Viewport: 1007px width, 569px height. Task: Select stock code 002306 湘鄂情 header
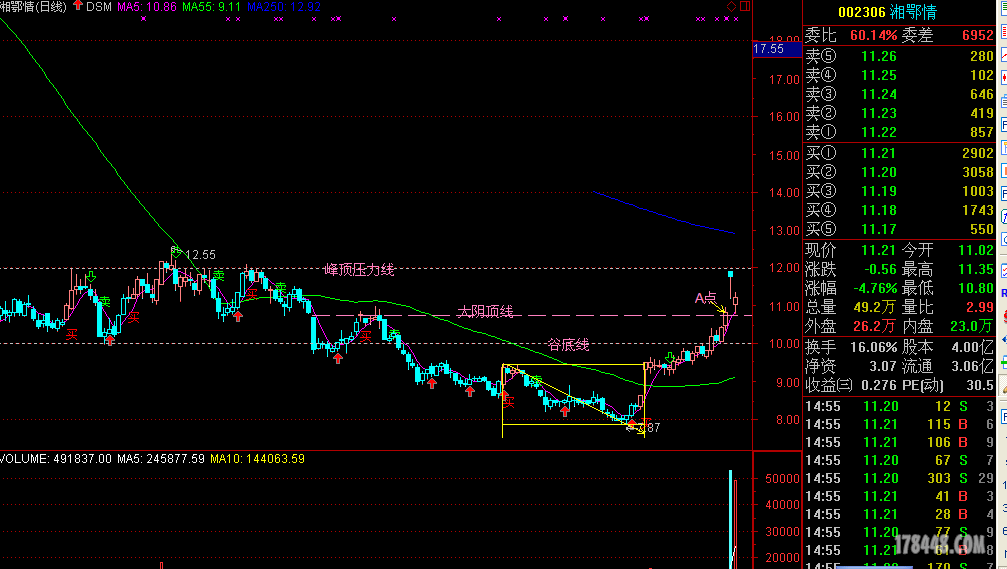[887, 12]
